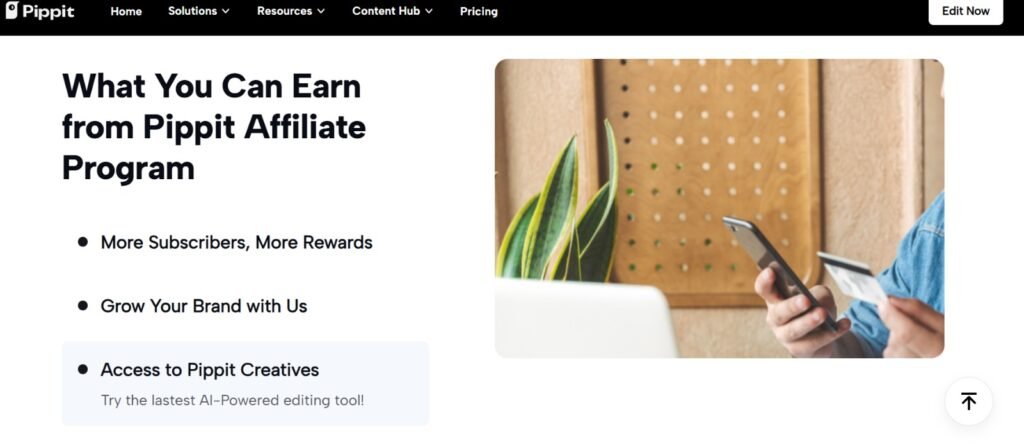Click the scroll-to-top arrow button
This screenshot has height=446, width=1024.
968,401
